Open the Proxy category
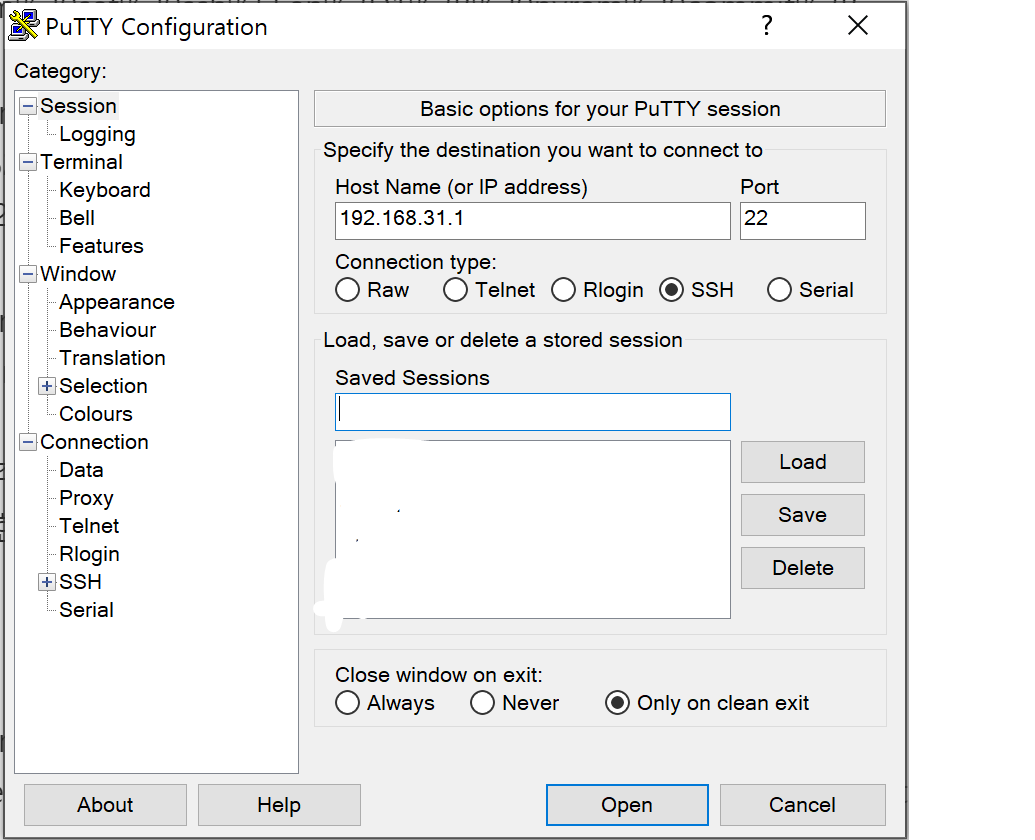Screen dimensions: 1035x840 click(86, 498)
